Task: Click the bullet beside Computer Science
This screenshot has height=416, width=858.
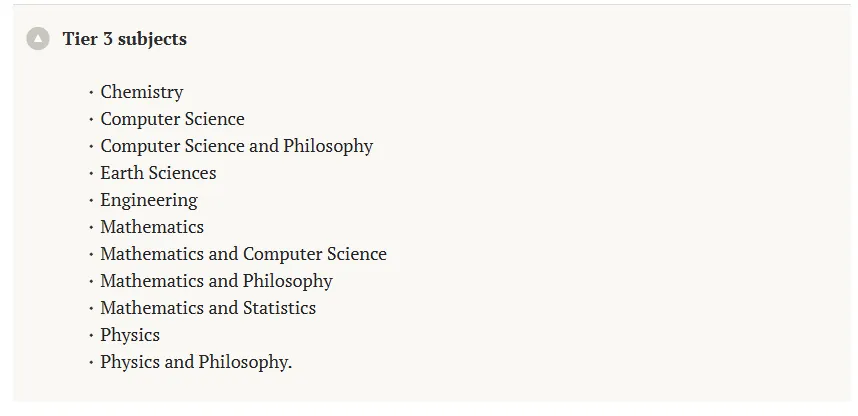Action: tap(91, 119)
